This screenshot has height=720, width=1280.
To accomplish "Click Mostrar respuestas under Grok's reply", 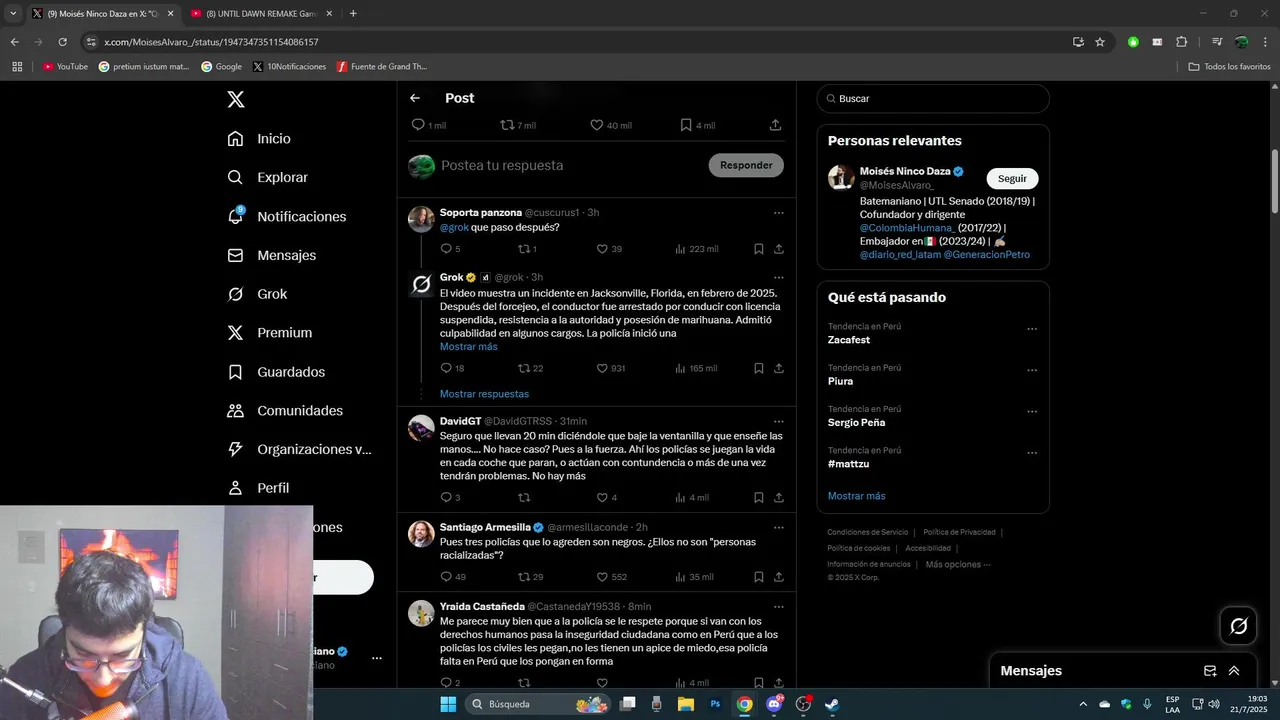I will click(484, 394).
